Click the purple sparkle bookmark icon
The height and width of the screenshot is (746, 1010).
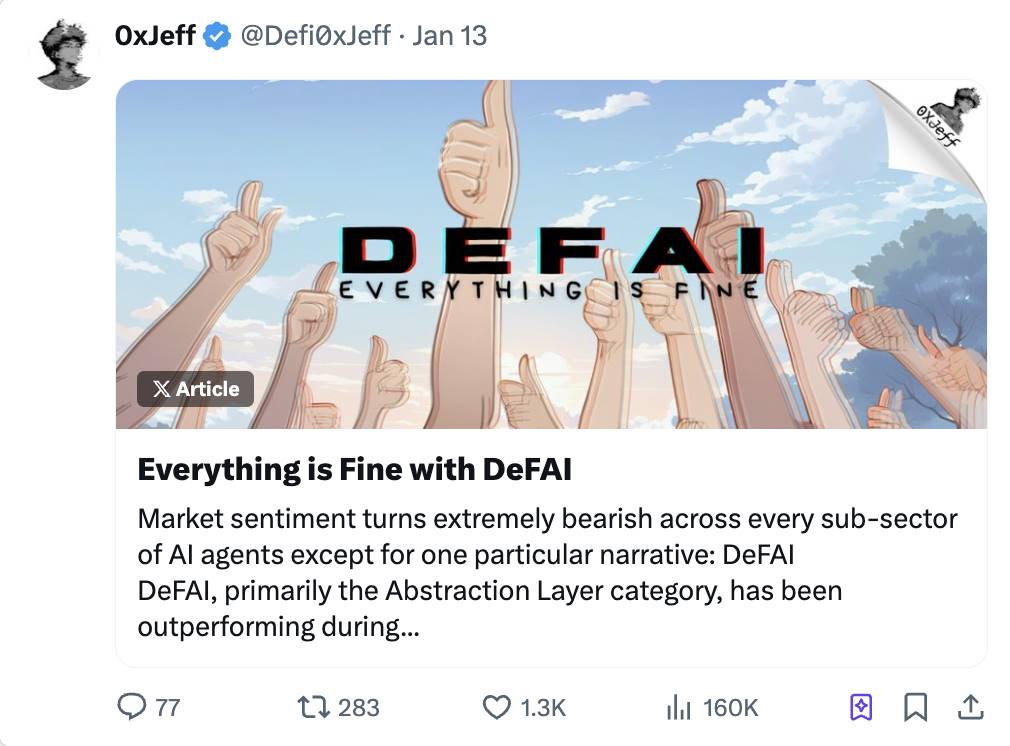(x=860, y=707)
